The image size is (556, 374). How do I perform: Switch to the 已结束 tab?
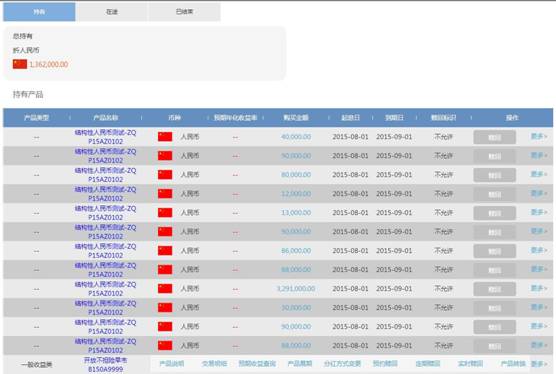[184, 12]
